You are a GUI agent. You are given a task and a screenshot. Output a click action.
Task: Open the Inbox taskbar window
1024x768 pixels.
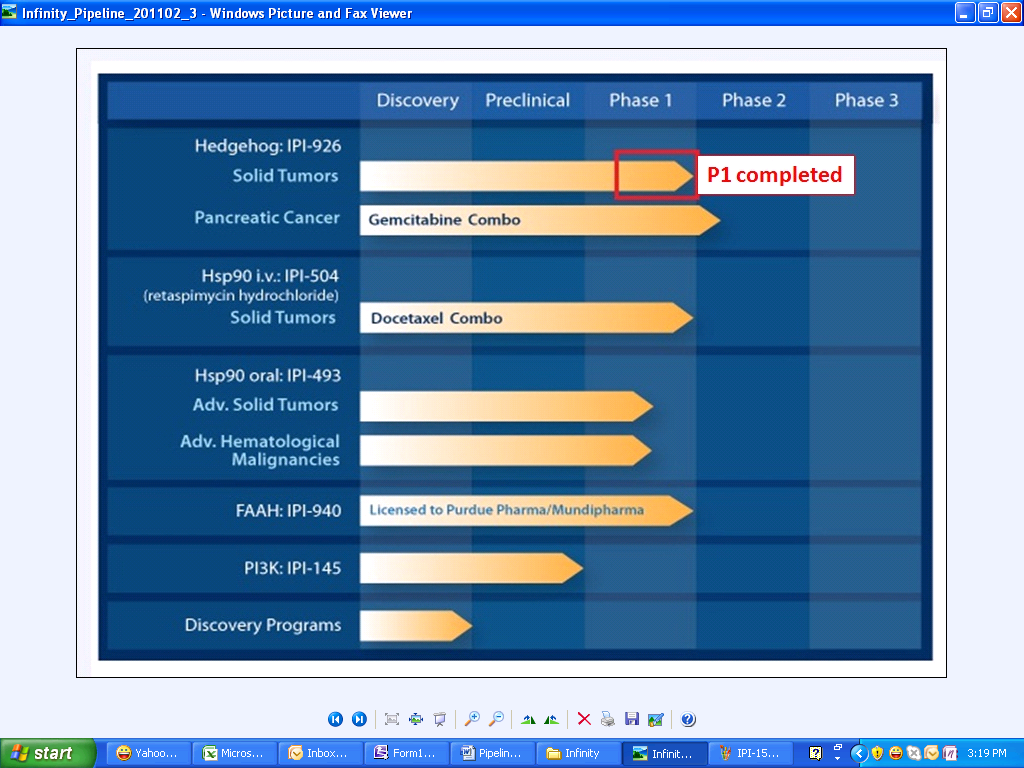tap(318, 753)
